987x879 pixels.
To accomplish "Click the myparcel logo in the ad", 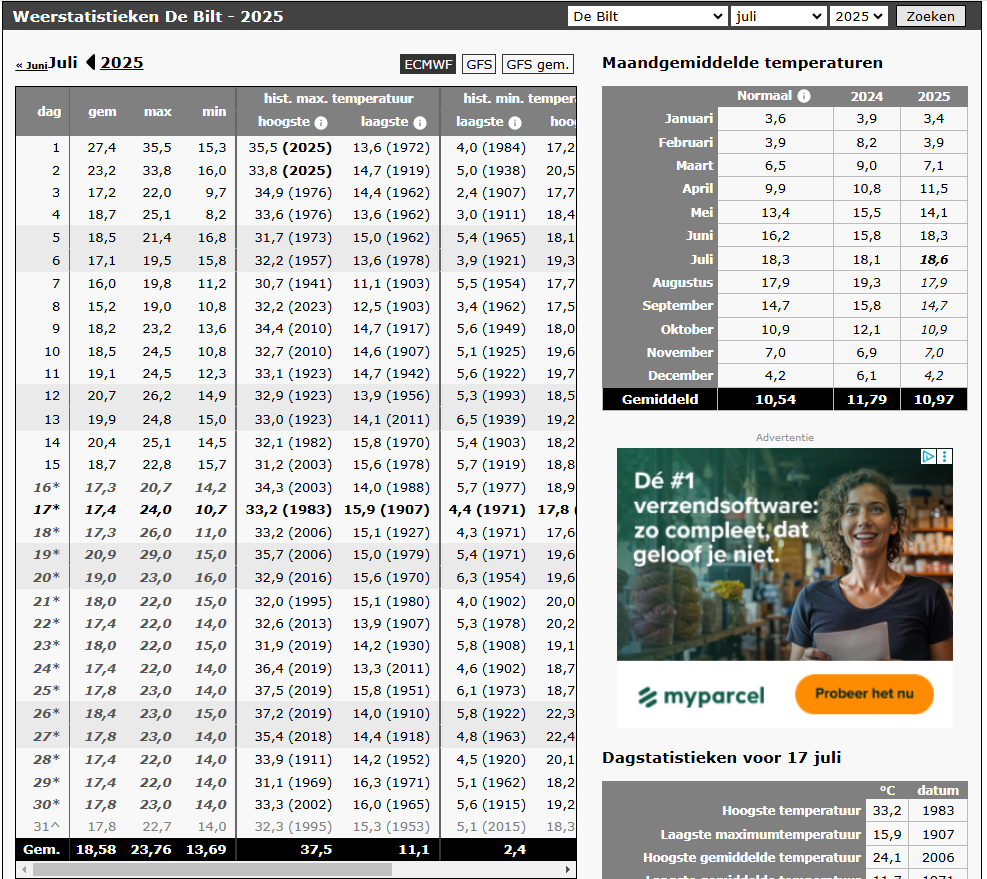I will [701, 696].
